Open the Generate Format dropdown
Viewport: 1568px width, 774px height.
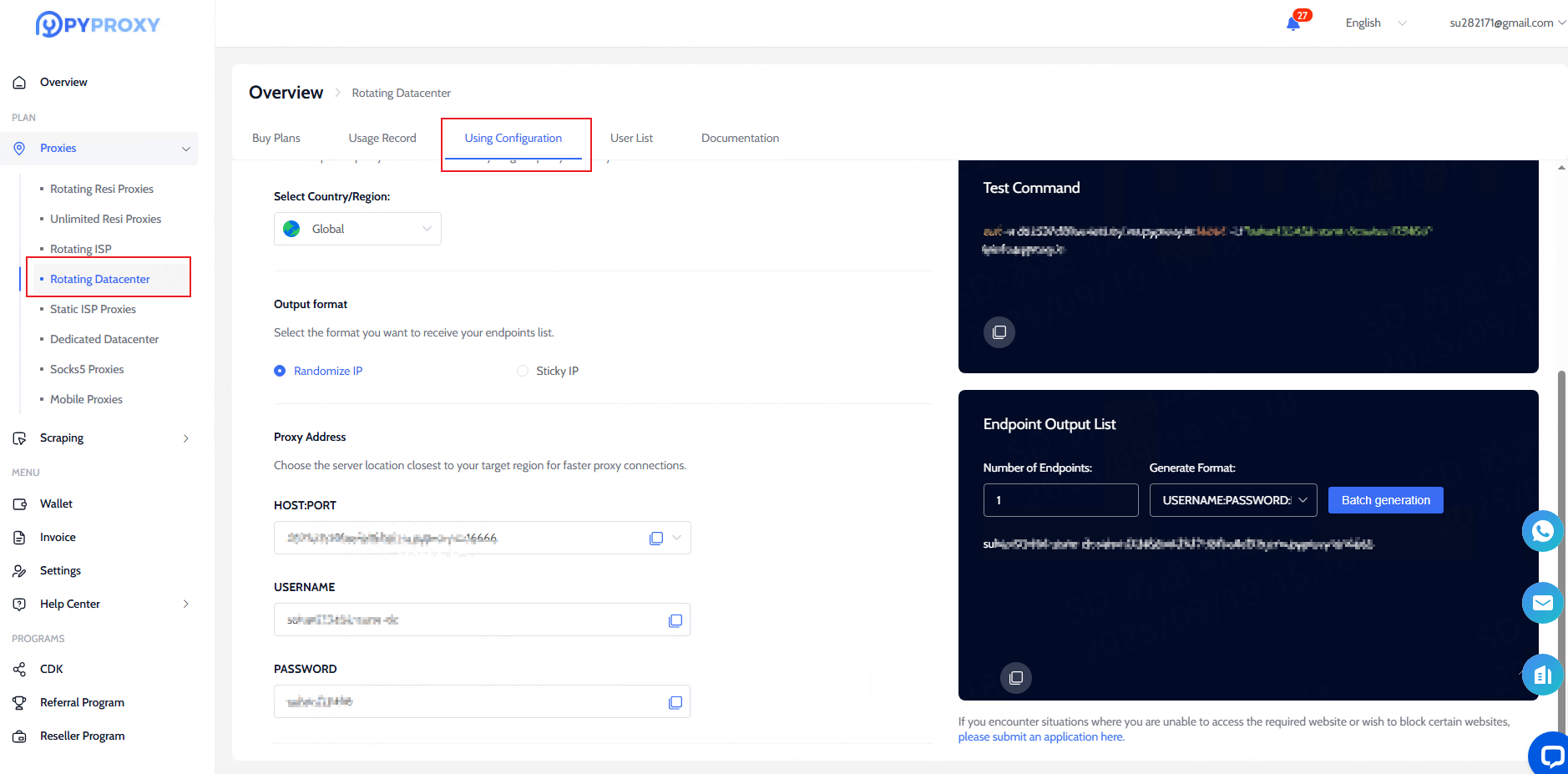coord(1232,500)
